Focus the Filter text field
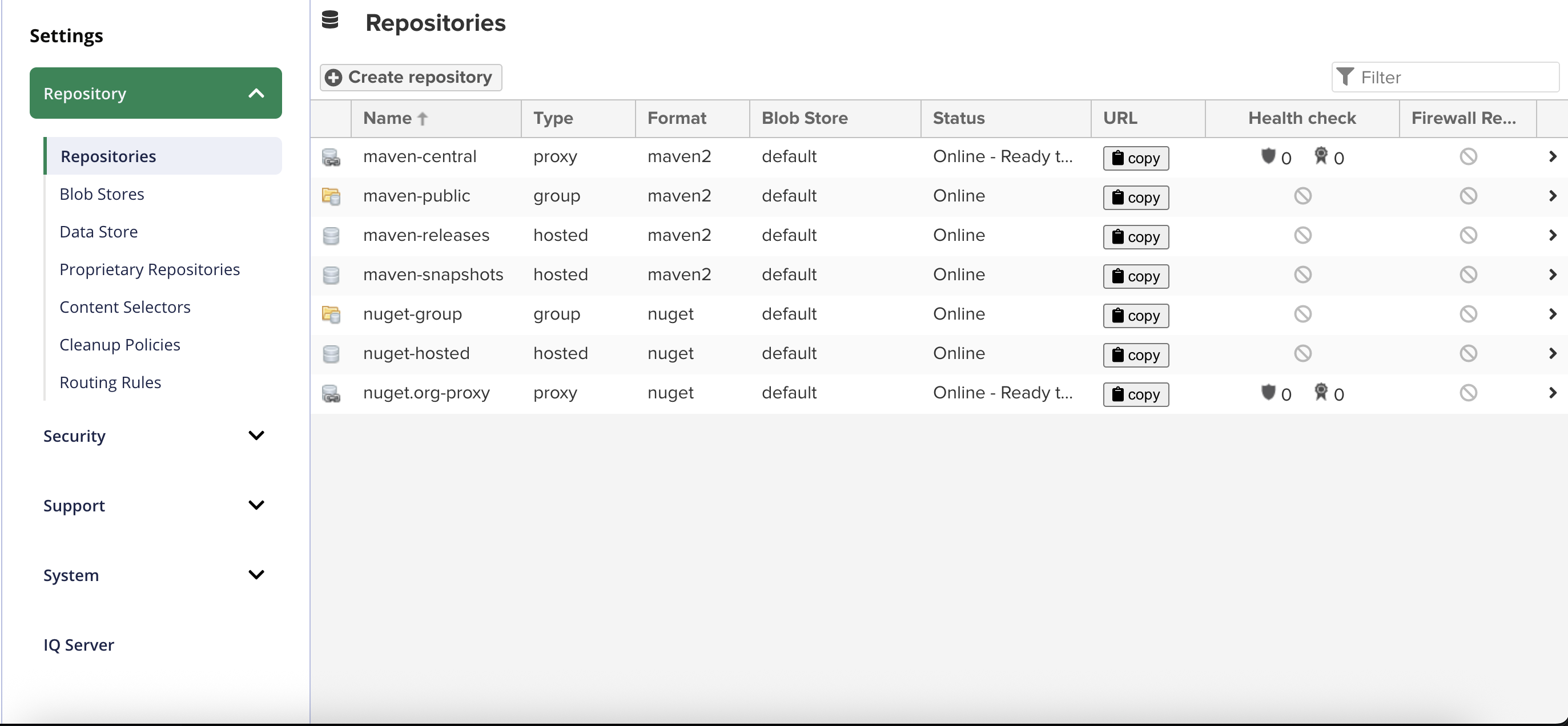 click(x=1455, y=77)
